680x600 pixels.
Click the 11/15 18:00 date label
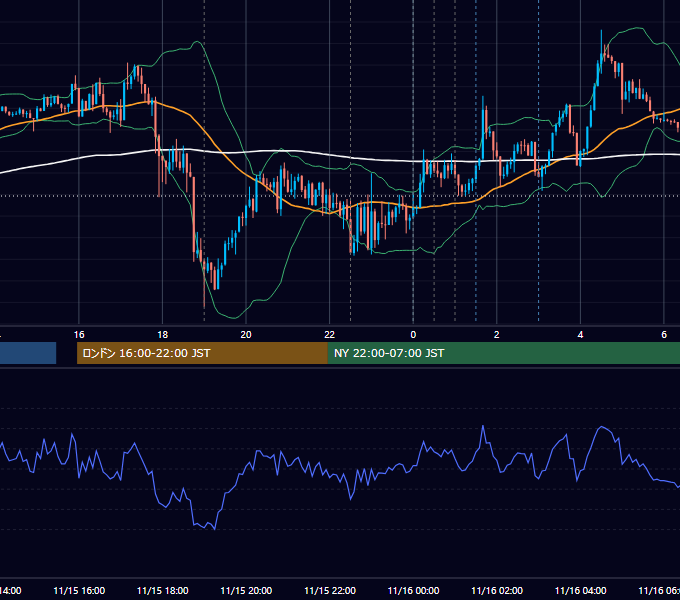(x=163, y=591)
